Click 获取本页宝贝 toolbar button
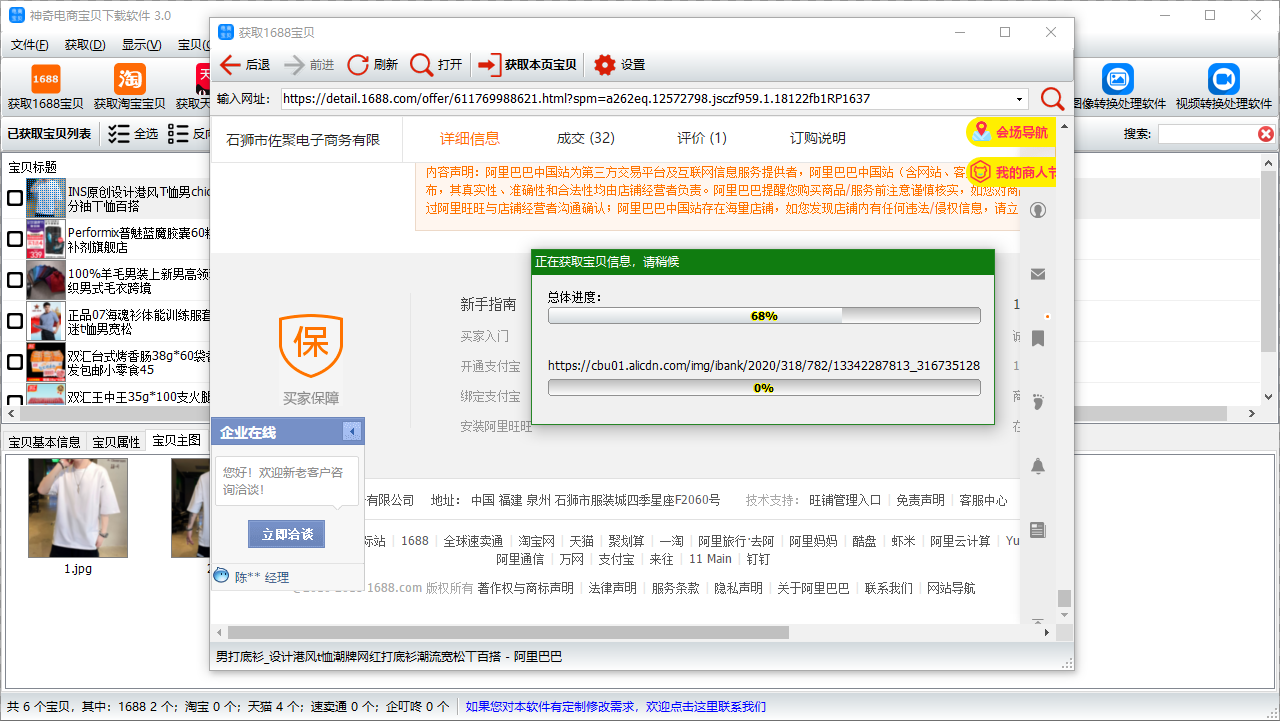 (528, 65)
